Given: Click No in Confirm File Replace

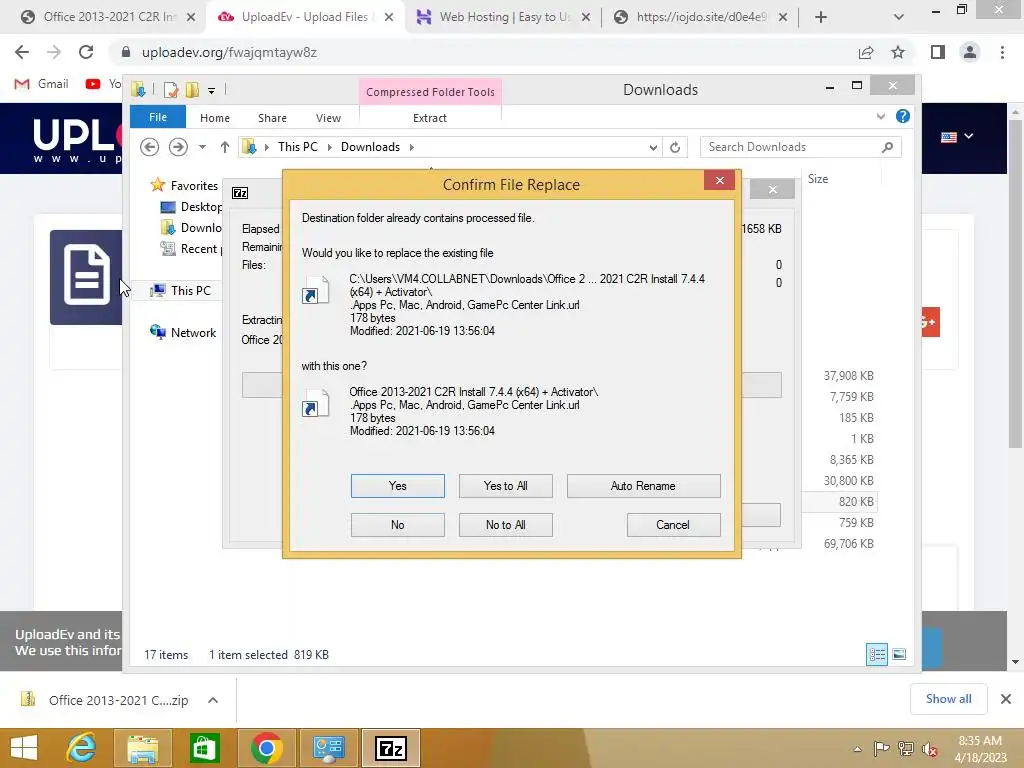Looking at the screenshot, I should [x=397, y=525].
